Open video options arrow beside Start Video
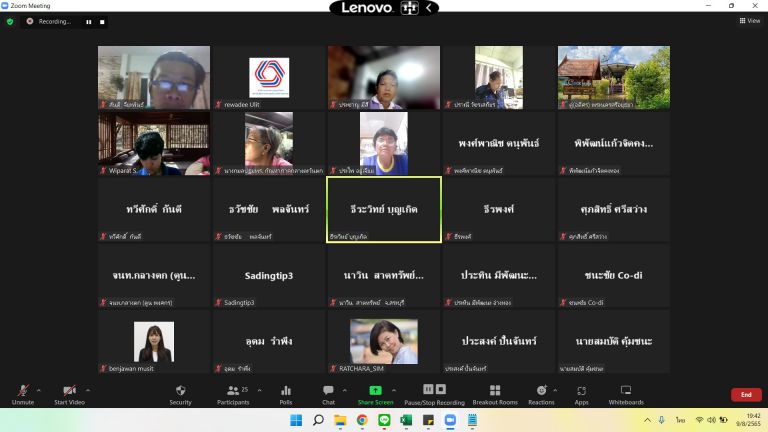The height and width of the screenshot is (432, 768). coord(88,390)
